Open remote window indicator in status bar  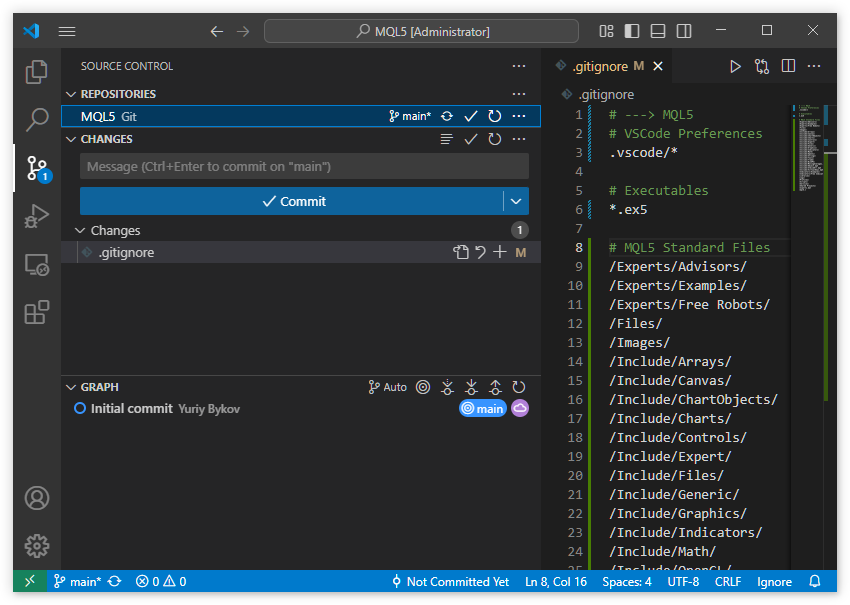(x=30, y=581)
